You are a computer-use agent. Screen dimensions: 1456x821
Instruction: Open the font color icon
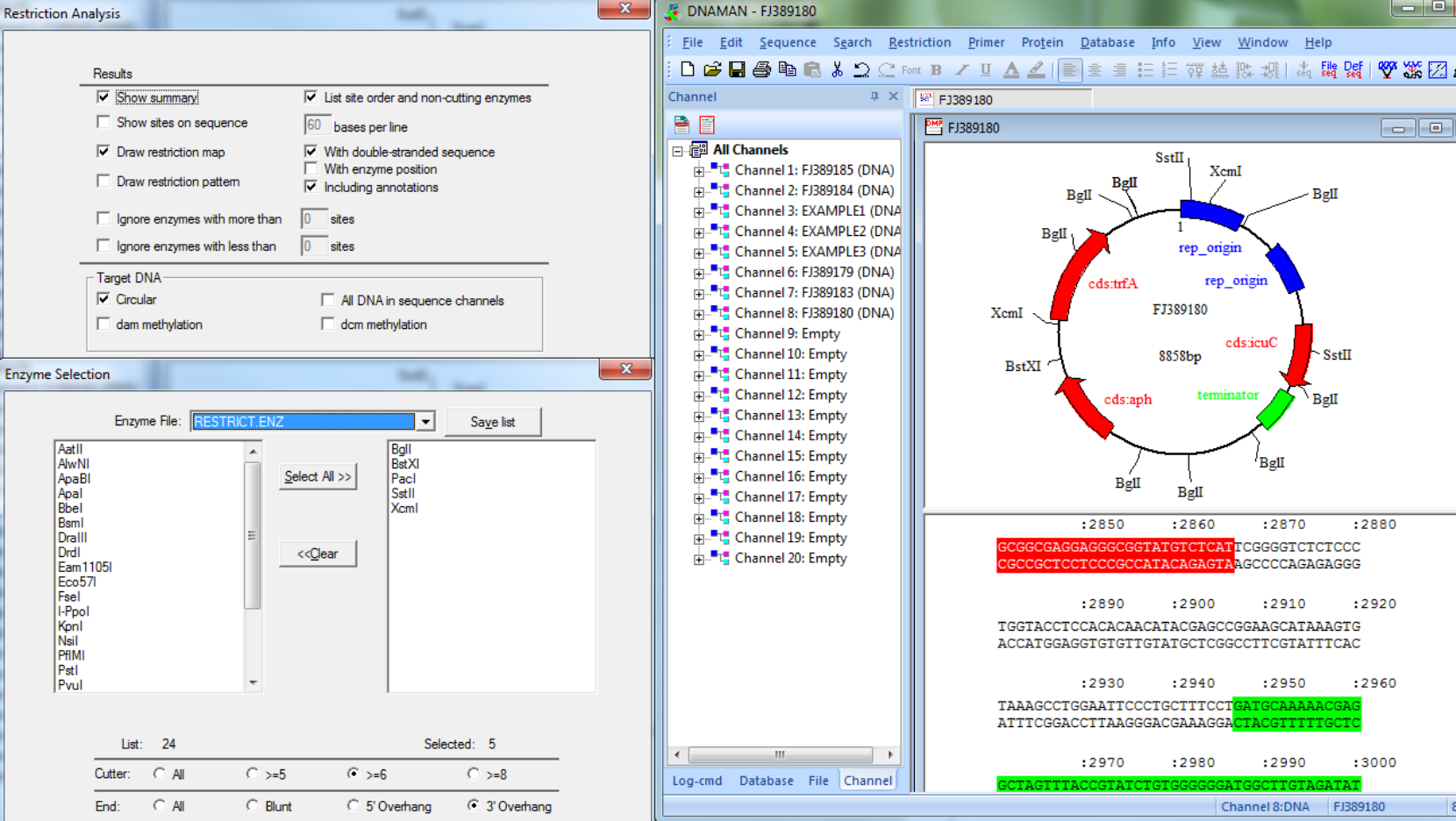click(x=1011, y=69)
